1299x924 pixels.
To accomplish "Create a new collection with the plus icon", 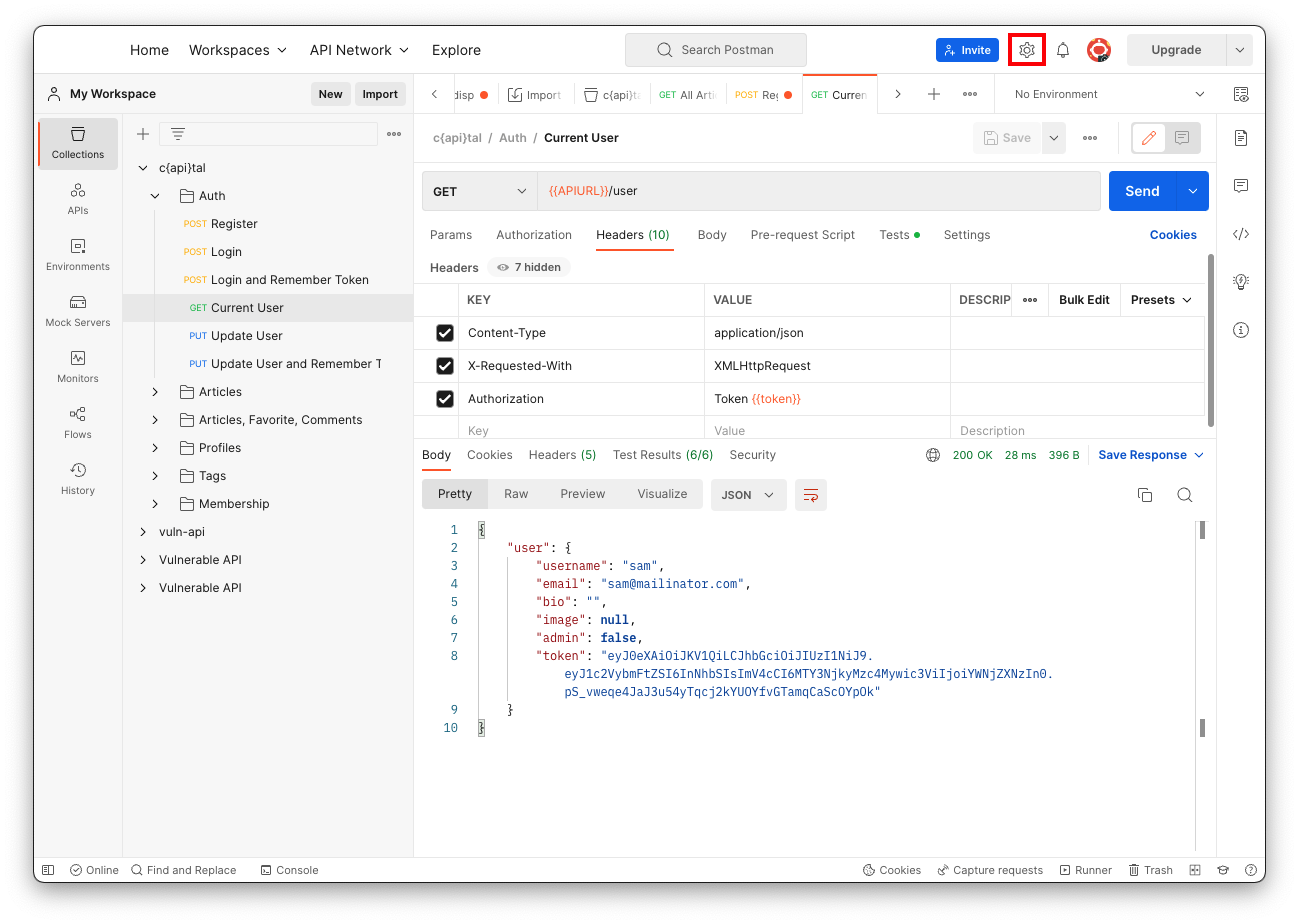I will (x=143, y=134).
